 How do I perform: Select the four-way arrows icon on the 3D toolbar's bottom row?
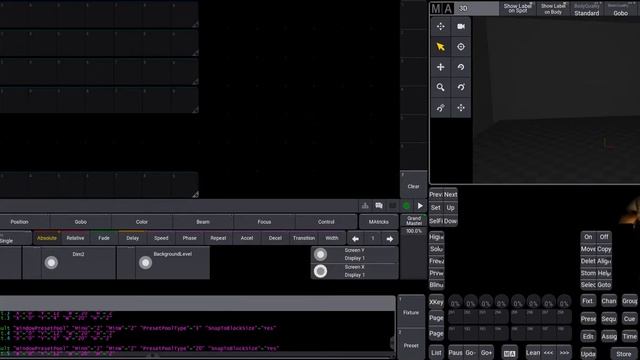click(461, 108)
